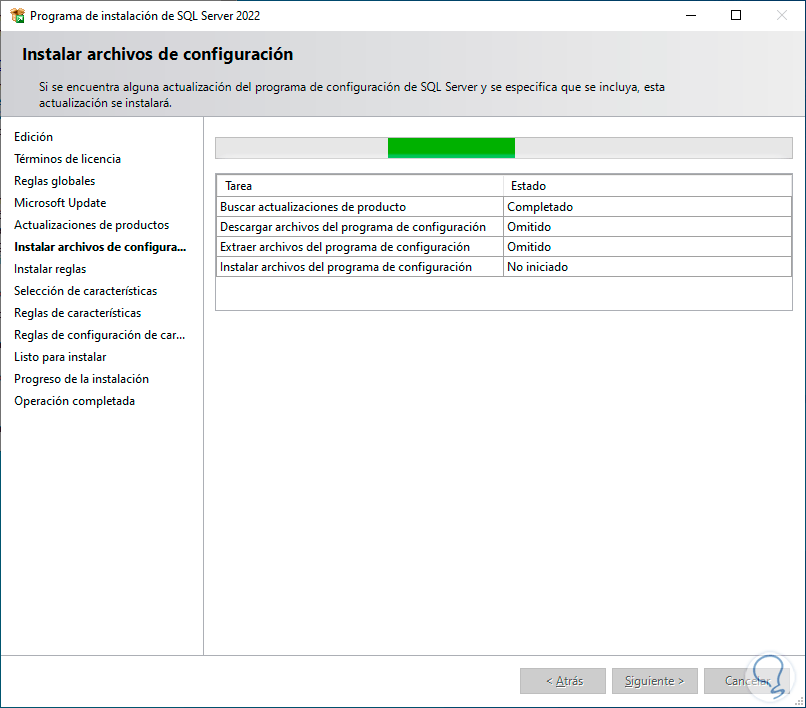The image size is (806, 708).
Task: Click the Estado column header
Action: (647, 186)
